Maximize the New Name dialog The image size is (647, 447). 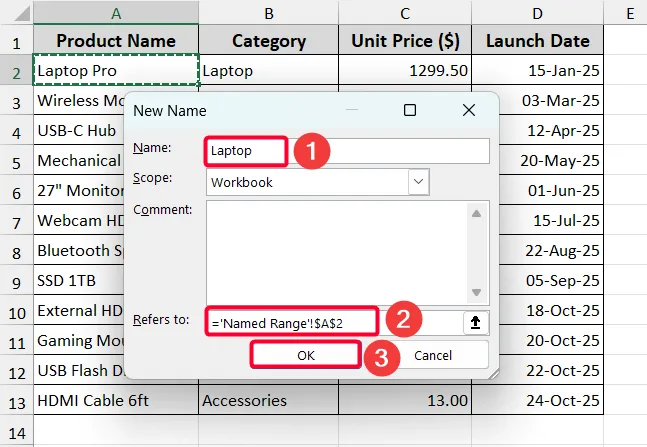pyautogui.click(x=410, y=110)
